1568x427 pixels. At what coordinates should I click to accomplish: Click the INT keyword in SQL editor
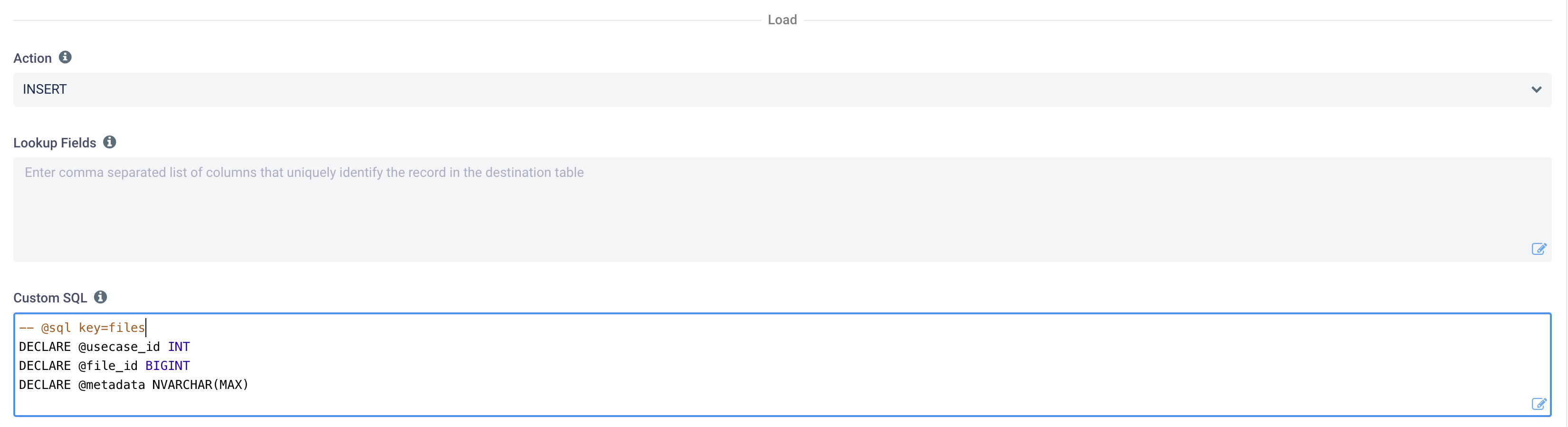179,347
